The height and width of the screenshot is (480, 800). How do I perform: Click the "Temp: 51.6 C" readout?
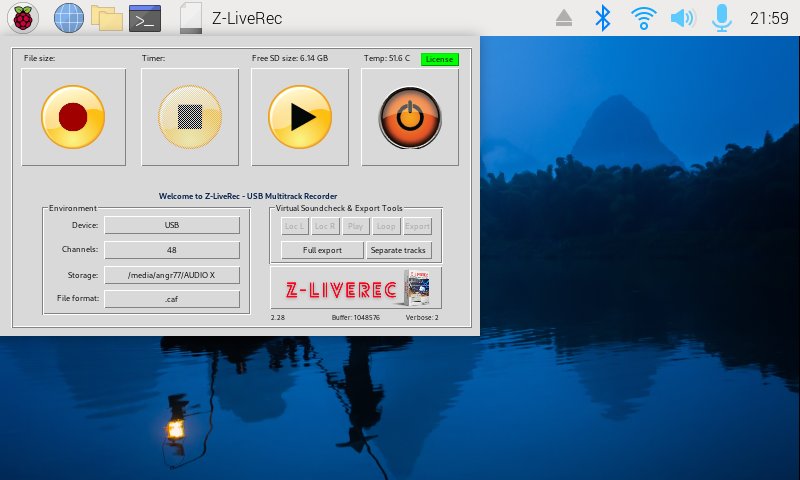pos(387,58)
